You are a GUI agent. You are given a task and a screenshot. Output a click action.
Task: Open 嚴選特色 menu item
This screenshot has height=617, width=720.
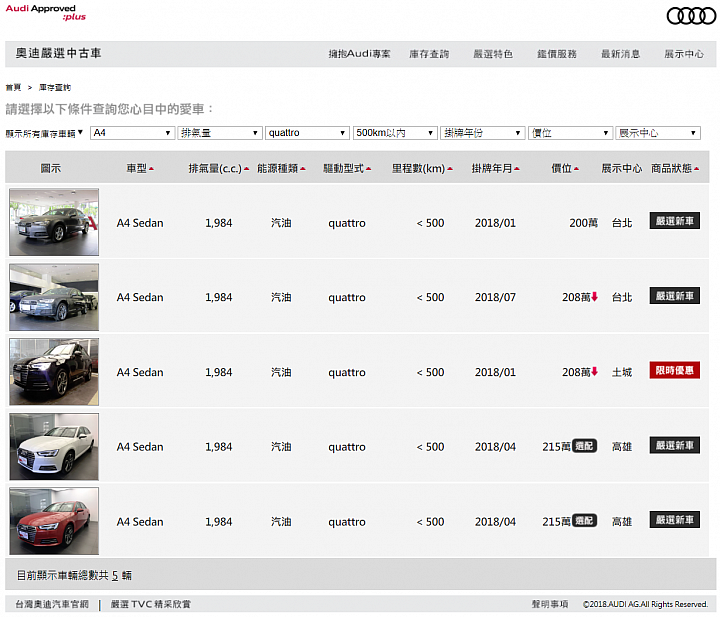tap(493, 54)
